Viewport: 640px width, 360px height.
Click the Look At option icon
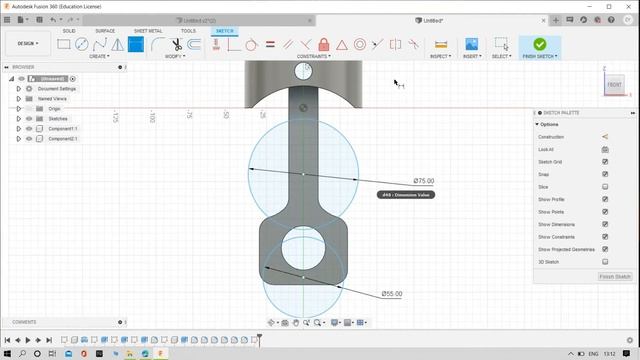[605, 149]
